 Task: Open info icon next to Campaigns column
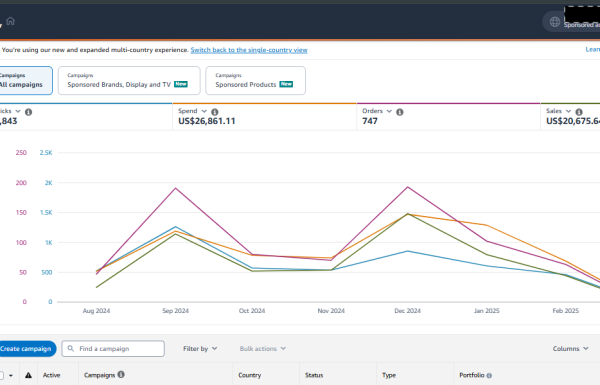[121, 374]
